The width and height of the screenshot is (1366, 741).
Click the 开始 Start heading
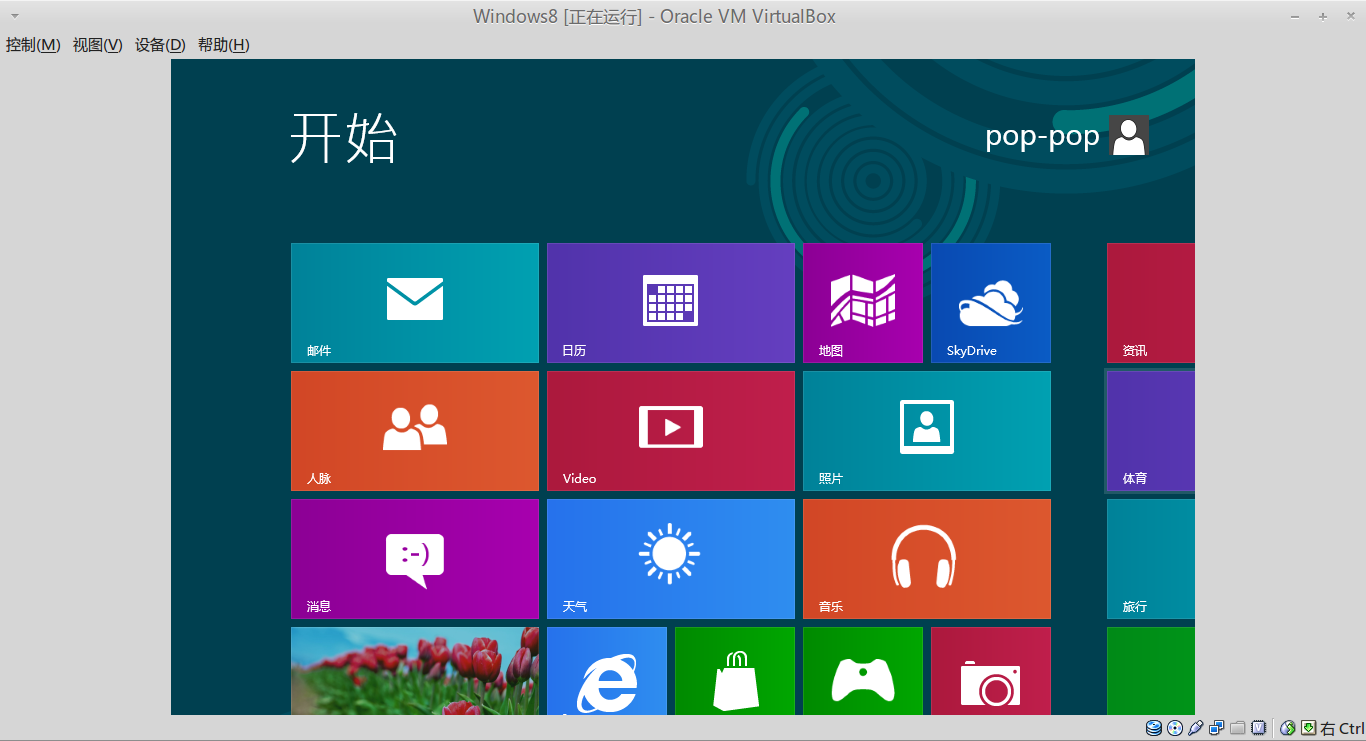[x=344, y=138]
